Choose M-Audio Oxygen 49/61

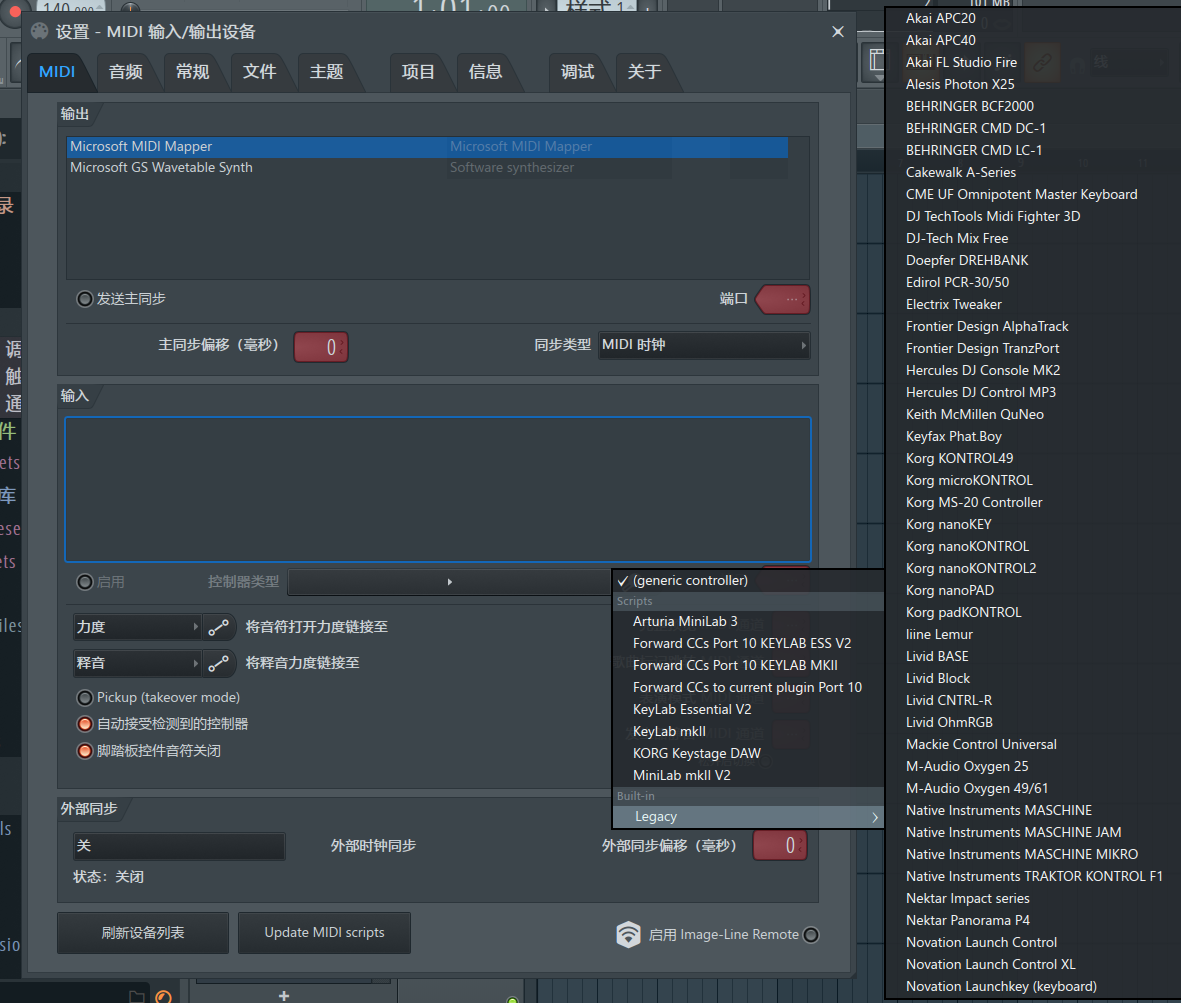click(x=1033, y=788)
